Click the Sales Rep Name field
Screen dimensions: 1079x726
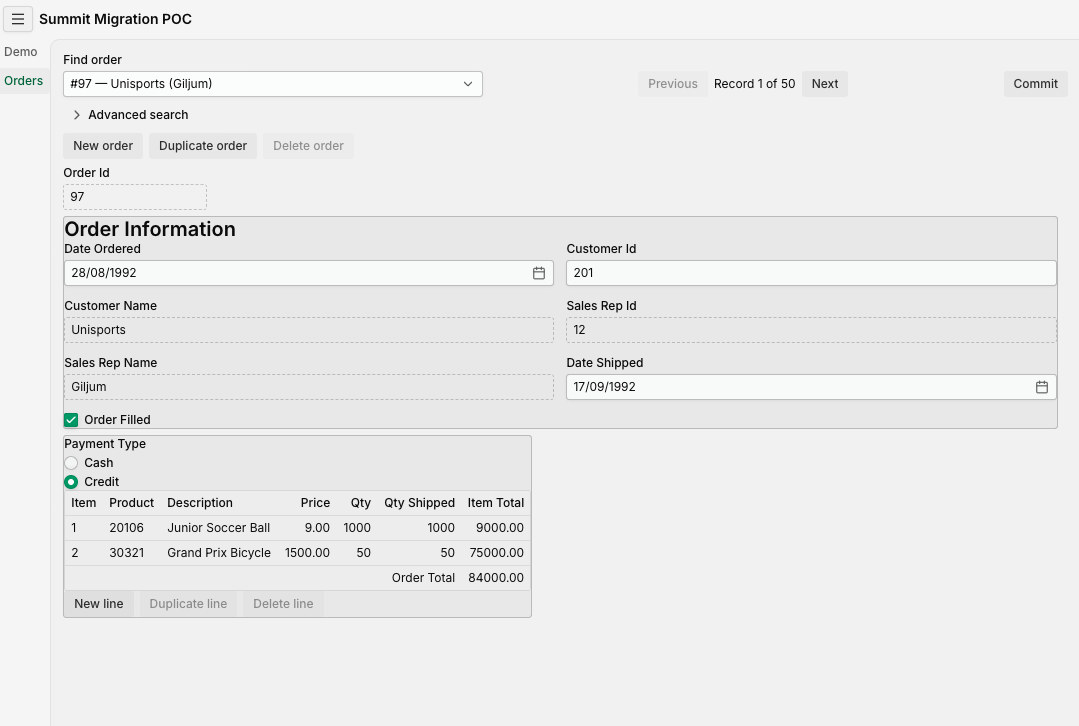(x=308, y=387)
